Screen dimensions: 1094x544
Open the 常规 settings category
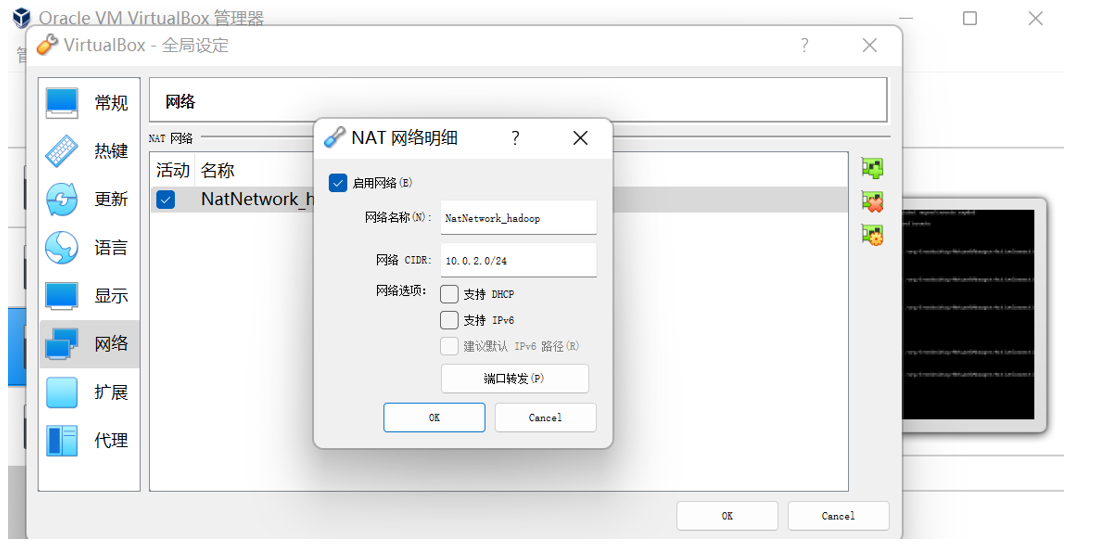pos(89,103)
